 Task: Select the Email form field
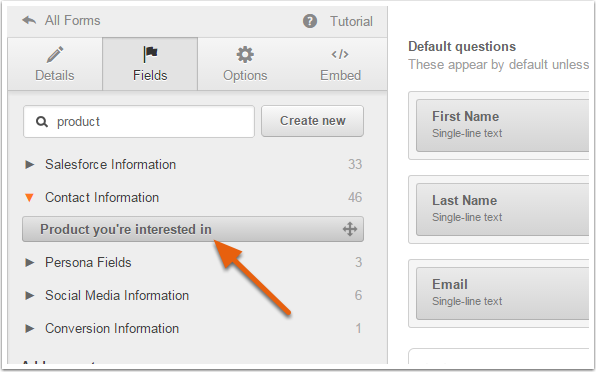502,293
